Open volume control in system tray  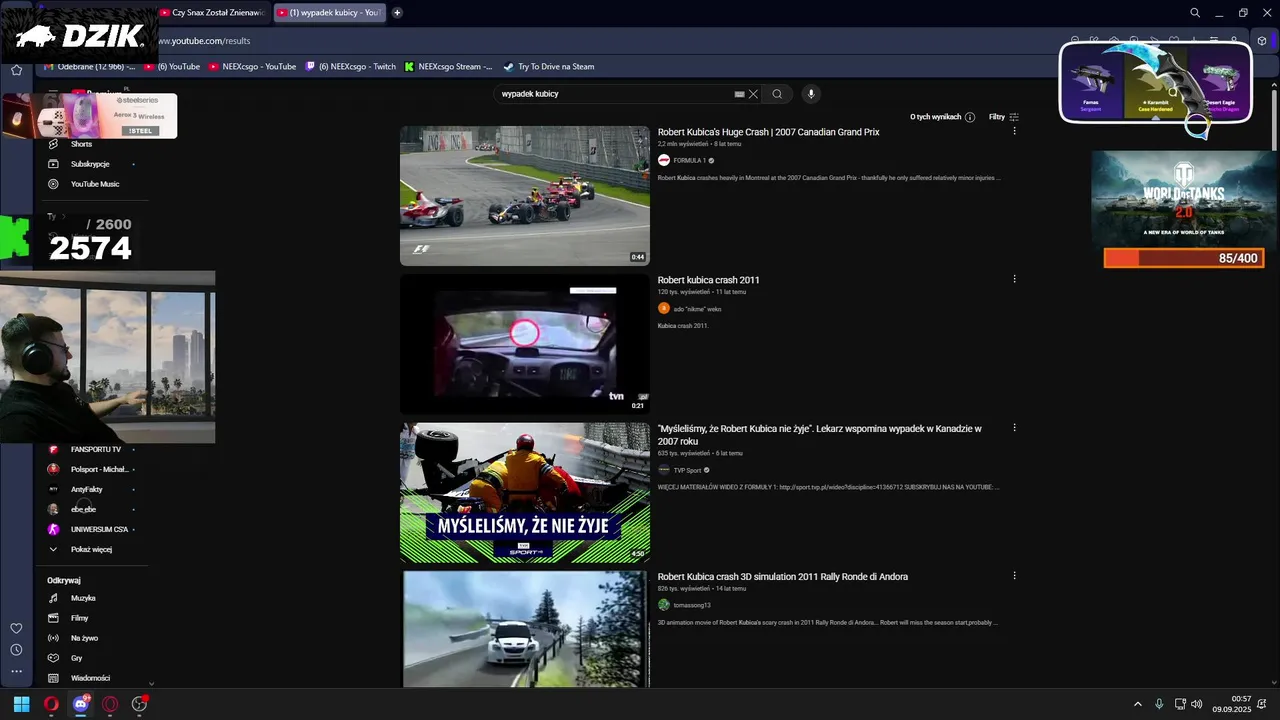tap(1197, 704)
